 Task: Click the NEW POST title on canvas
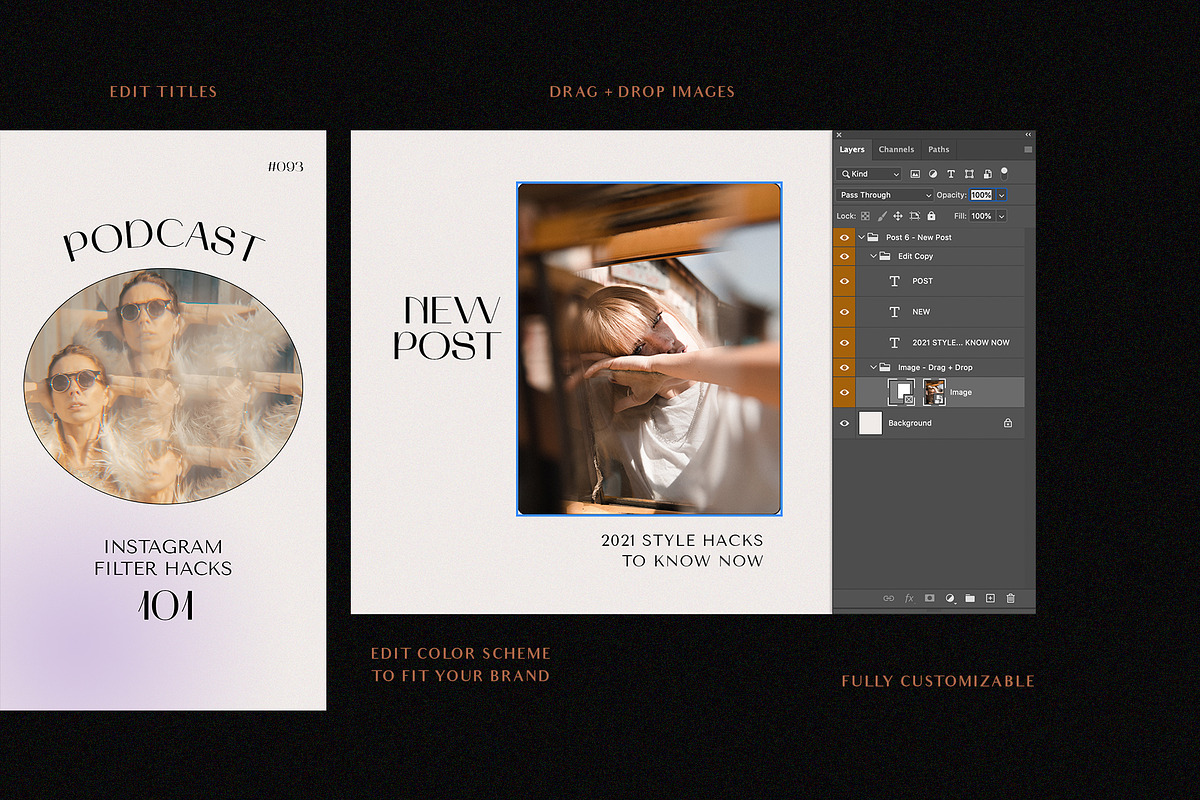coord(446,328)
